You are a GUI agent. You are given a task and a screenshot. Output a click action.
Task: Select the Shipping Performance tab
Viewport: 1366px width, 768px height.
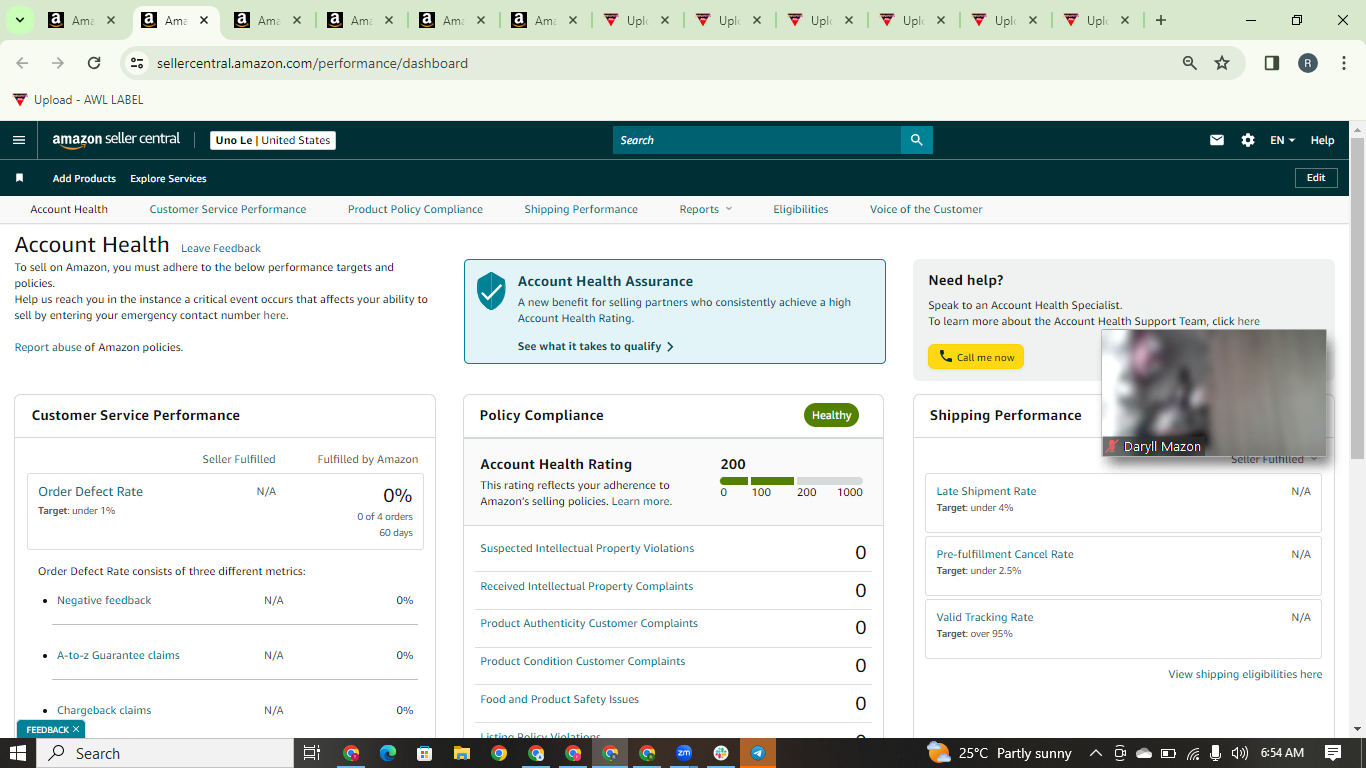click(581, 209)
